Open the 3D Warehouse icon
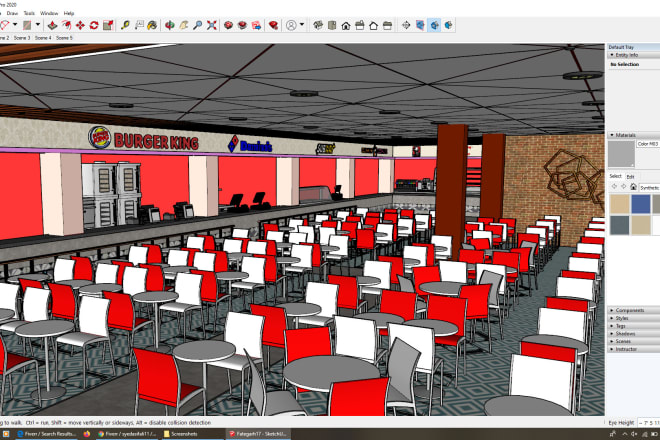 coord(228,25)
